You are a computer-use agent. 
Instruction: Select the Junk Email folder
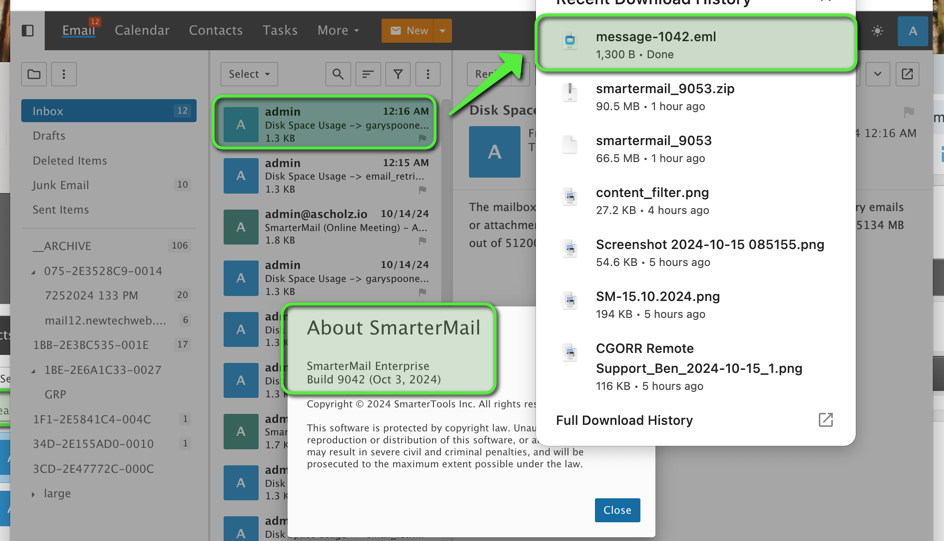(61, 185)
